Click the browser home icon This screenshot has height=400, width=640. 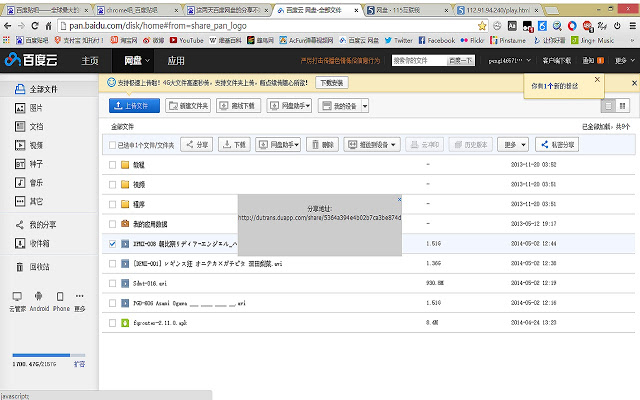click(48, 26)
